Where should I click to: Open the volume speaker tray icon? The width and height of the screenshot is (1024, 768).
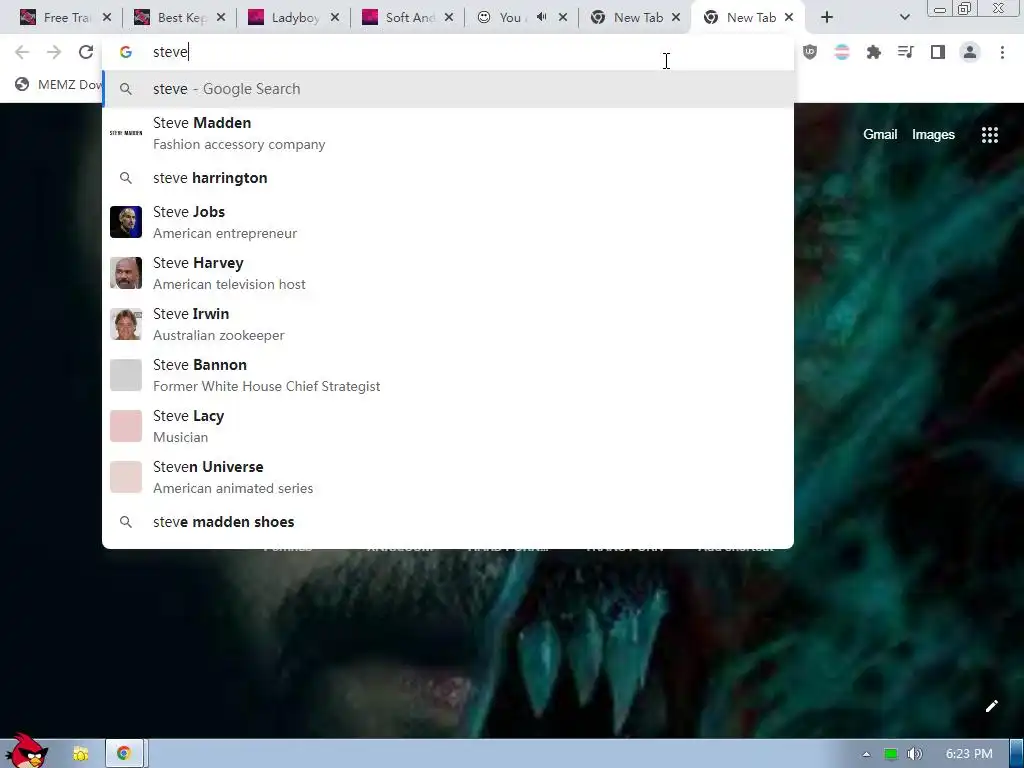[x=915, y=754]
